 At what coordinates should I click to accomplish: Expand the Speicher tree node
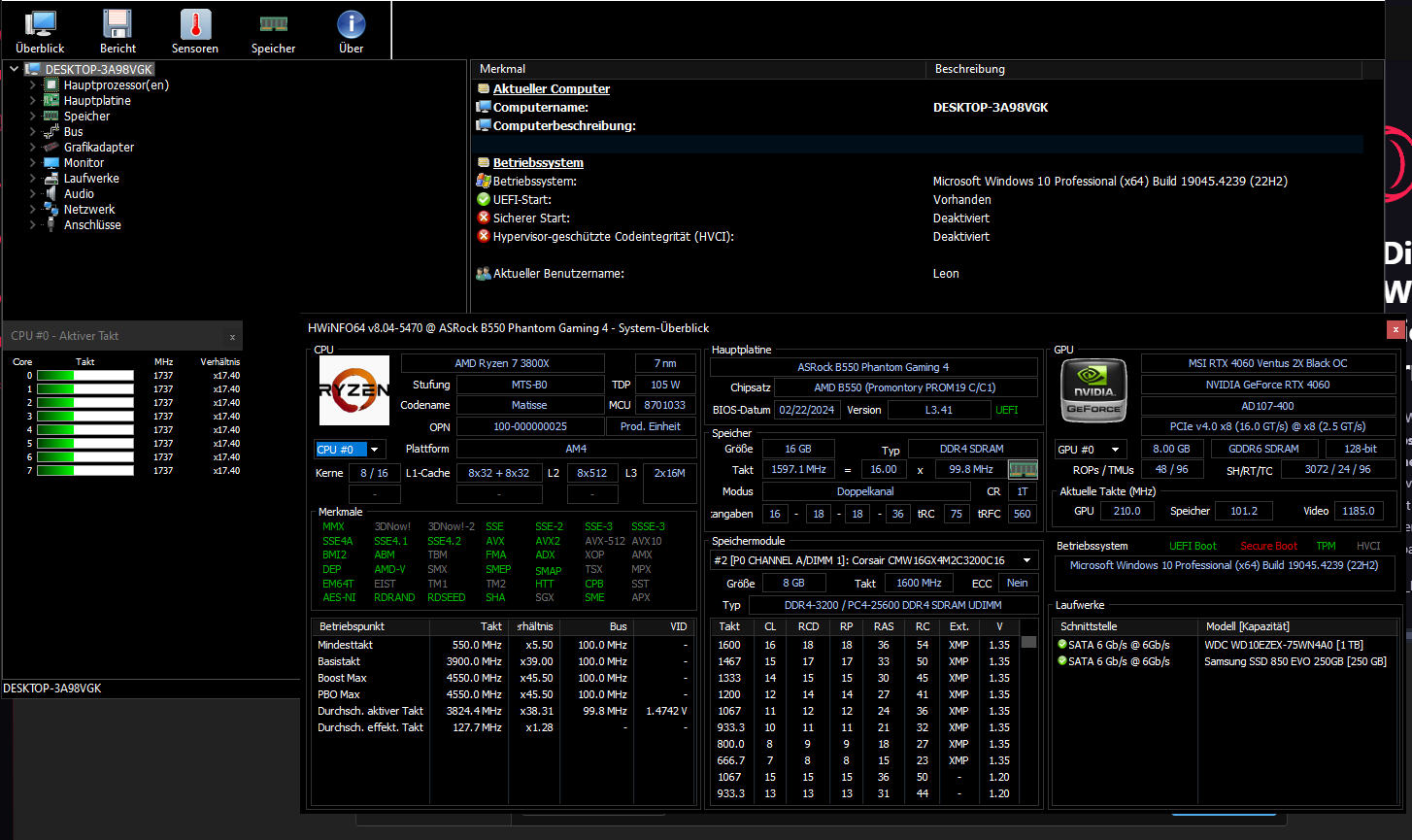32,117
